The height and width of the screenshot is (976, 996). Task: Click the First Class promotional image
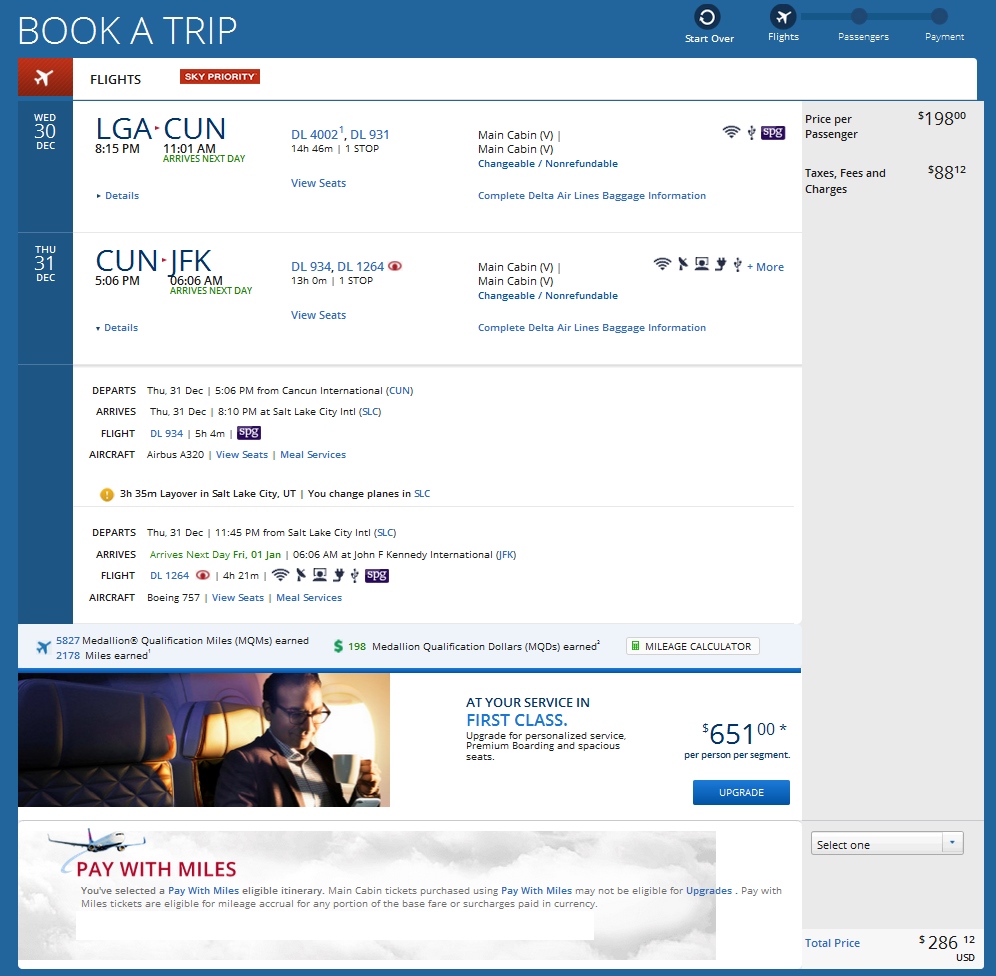coord(204,740)
